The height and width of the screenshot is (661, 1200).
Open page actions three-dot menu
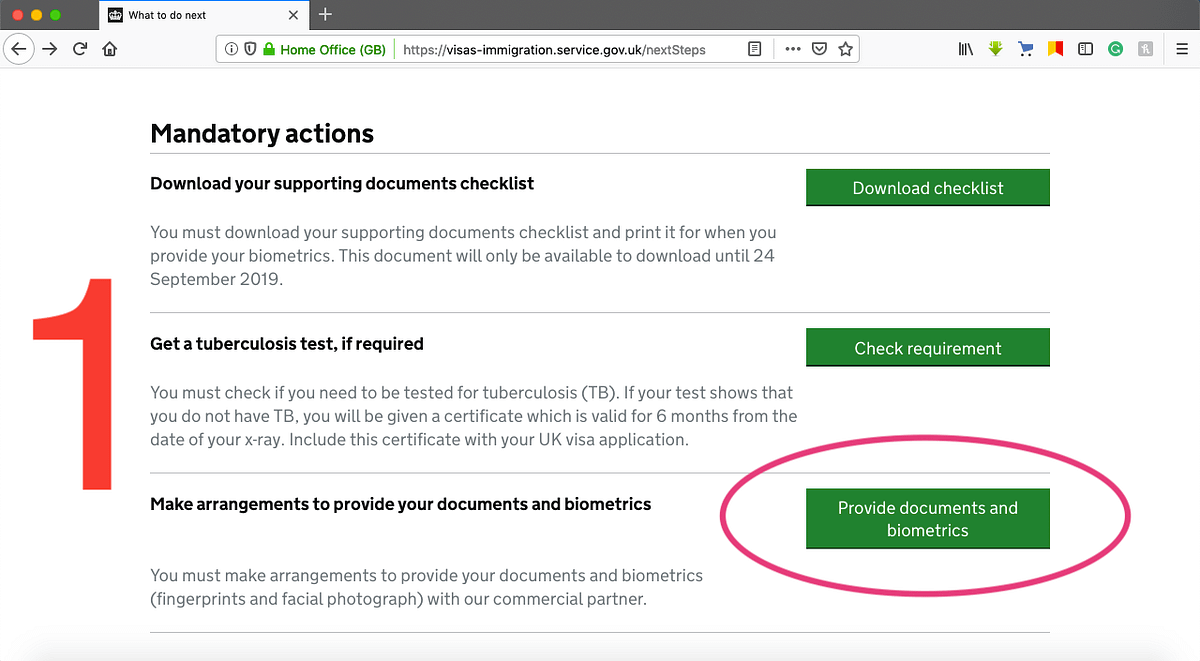click(x=793, y=49)
